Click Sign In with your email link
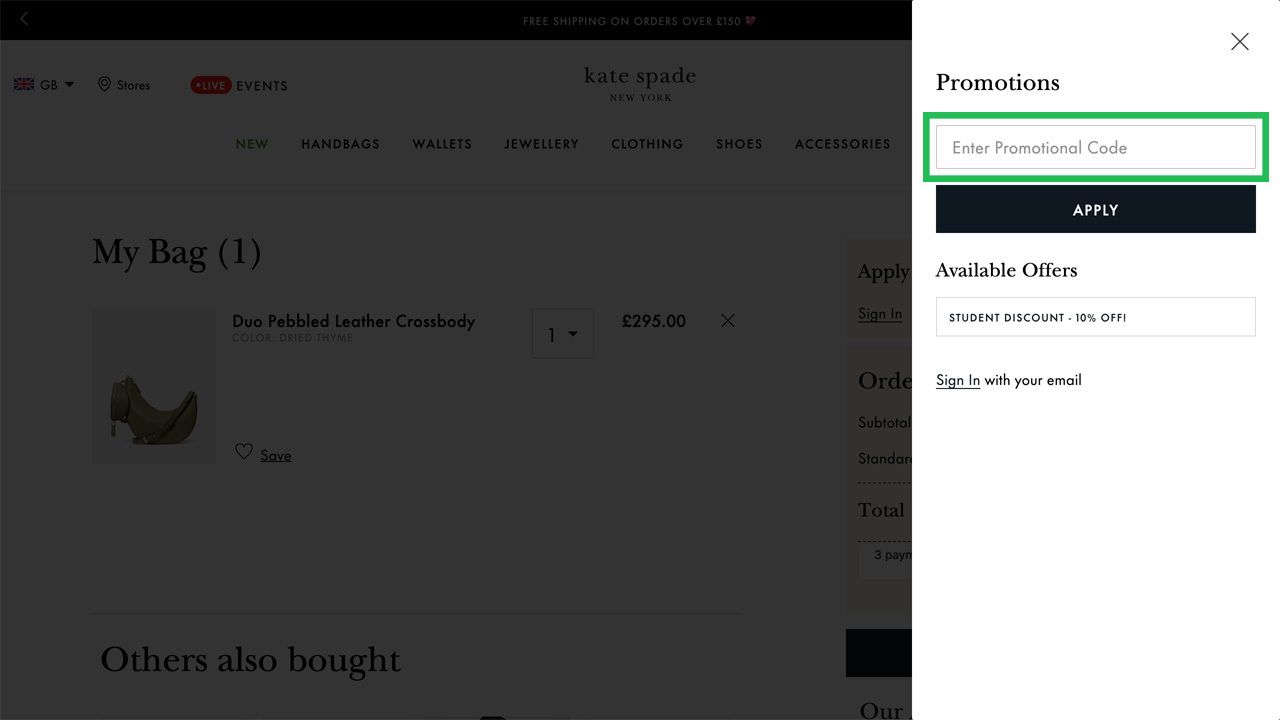 (958, 380)
